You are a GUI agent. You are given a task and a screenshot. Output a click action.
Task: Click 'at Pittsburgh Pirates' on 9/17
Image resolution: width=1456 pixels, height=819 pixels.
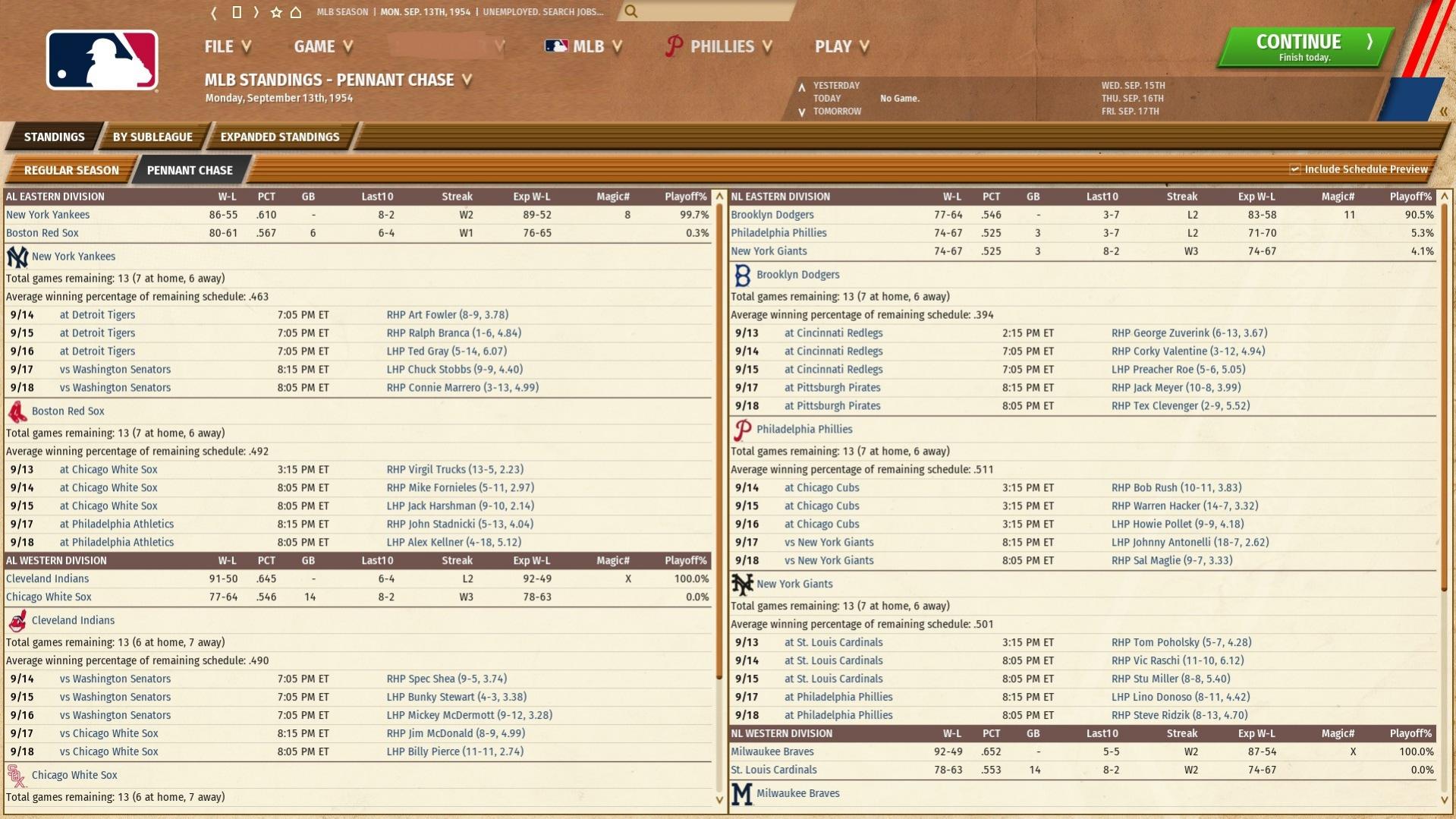tap(832, 388)
